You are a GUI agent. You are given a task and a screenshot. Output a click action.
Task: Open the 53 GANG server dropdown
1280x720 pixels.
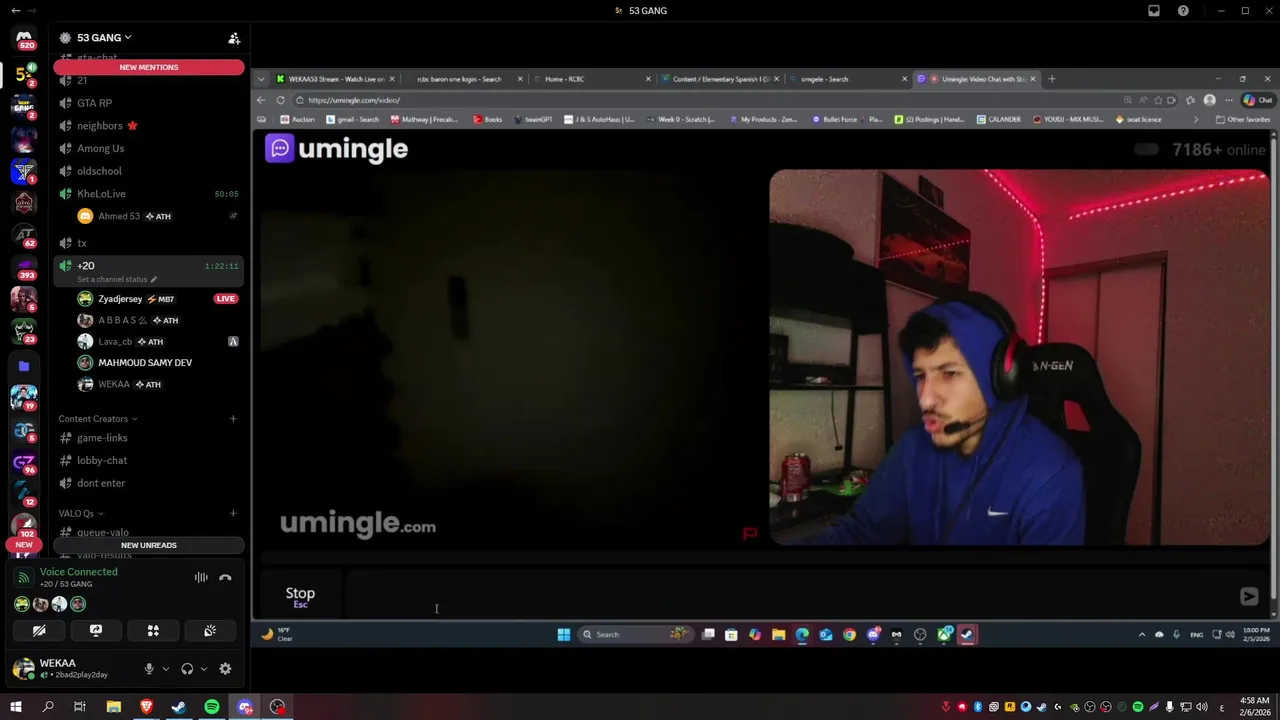(104, 38)
